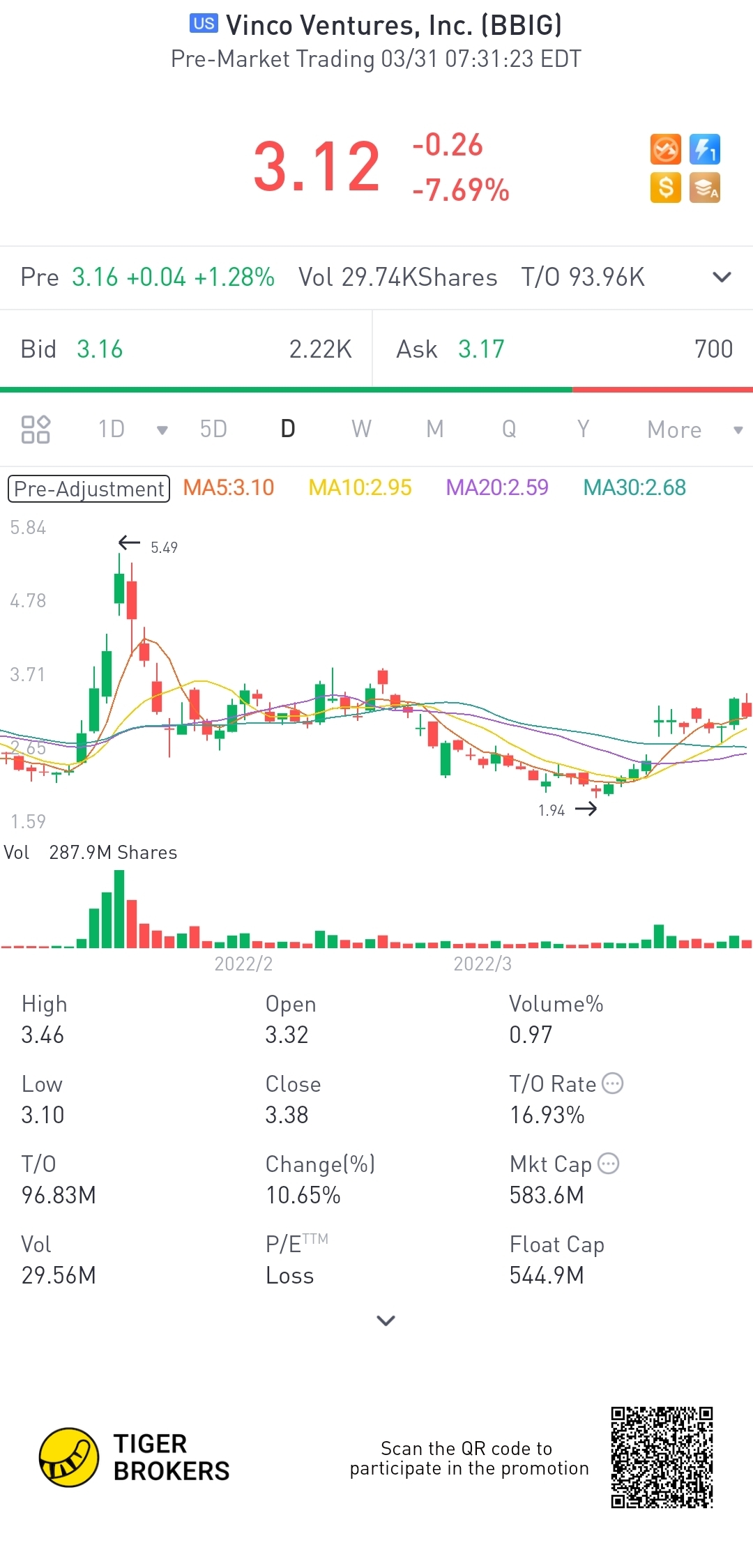This screenshot has height=1568, width=753.
Task: Select the Q quarterly chart tab
Action: pyautogui.click(x=509, y=429)
